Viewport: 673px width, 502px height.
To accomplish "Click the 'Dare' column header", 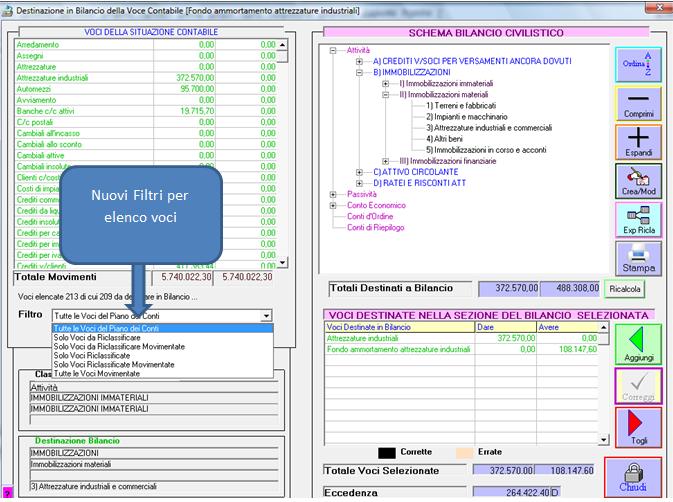I will coord(506,327).
